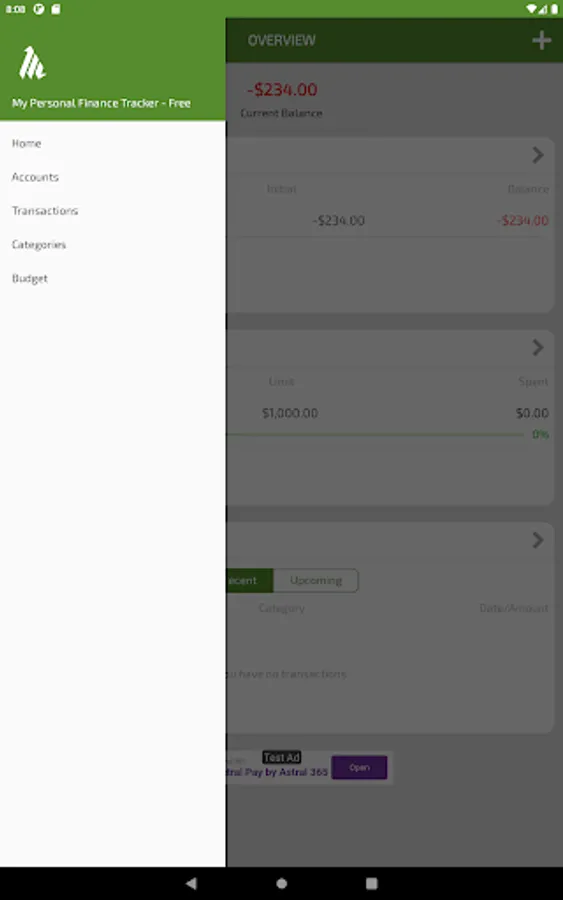The width and height of the screenshot is (563, 900).
Task: Tap the SD card icon in status bar
Action: pos(56,9)
